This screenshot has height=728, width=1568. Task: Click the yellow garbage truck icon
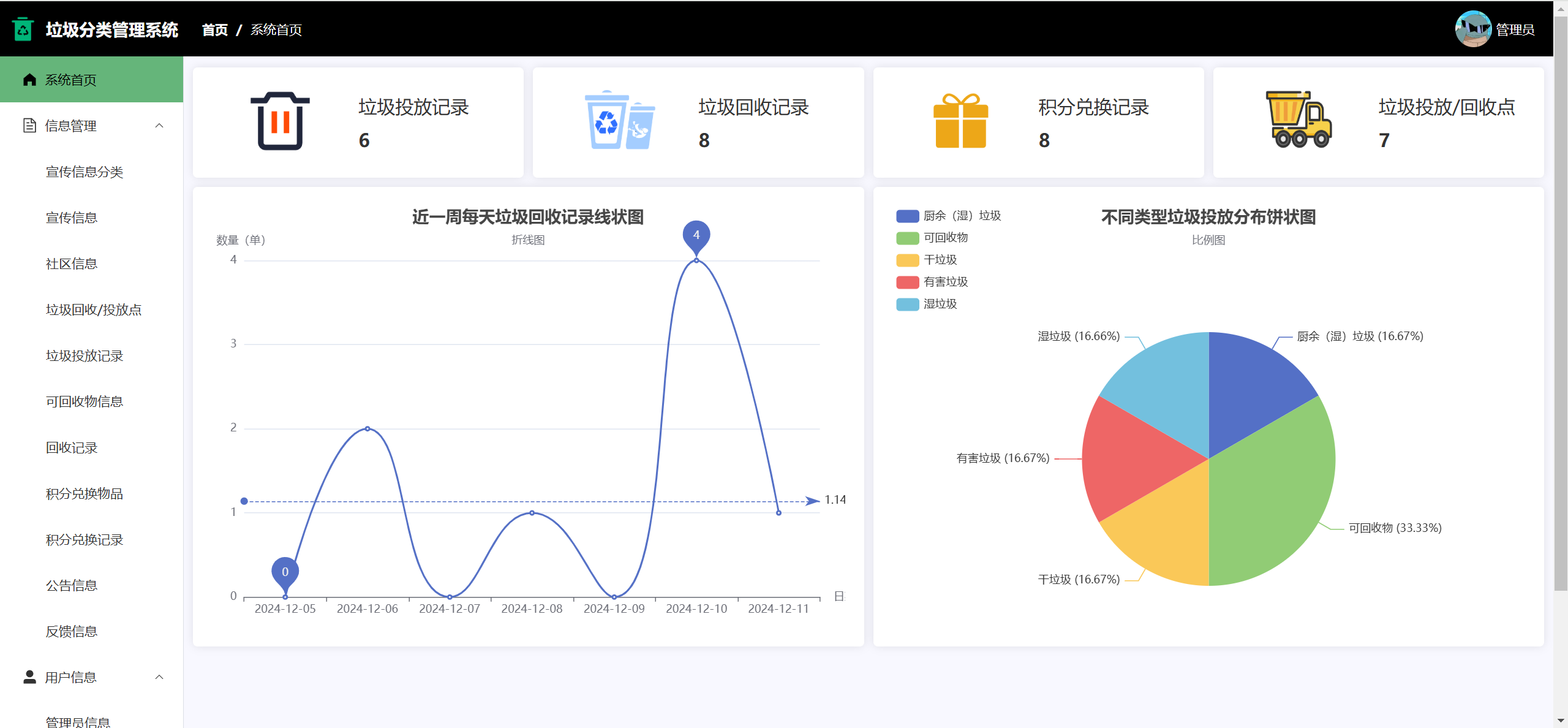coord(1298,120)
